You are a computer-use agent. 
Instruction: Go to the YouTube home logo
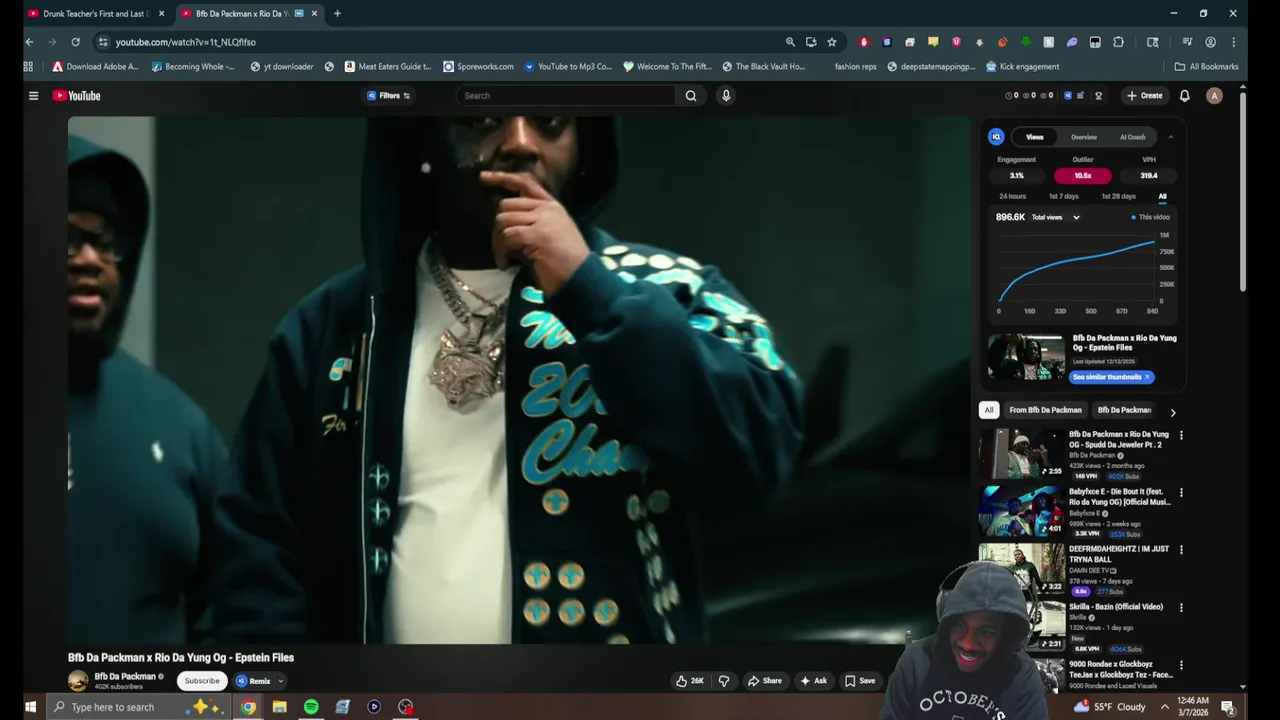point(77,96)
